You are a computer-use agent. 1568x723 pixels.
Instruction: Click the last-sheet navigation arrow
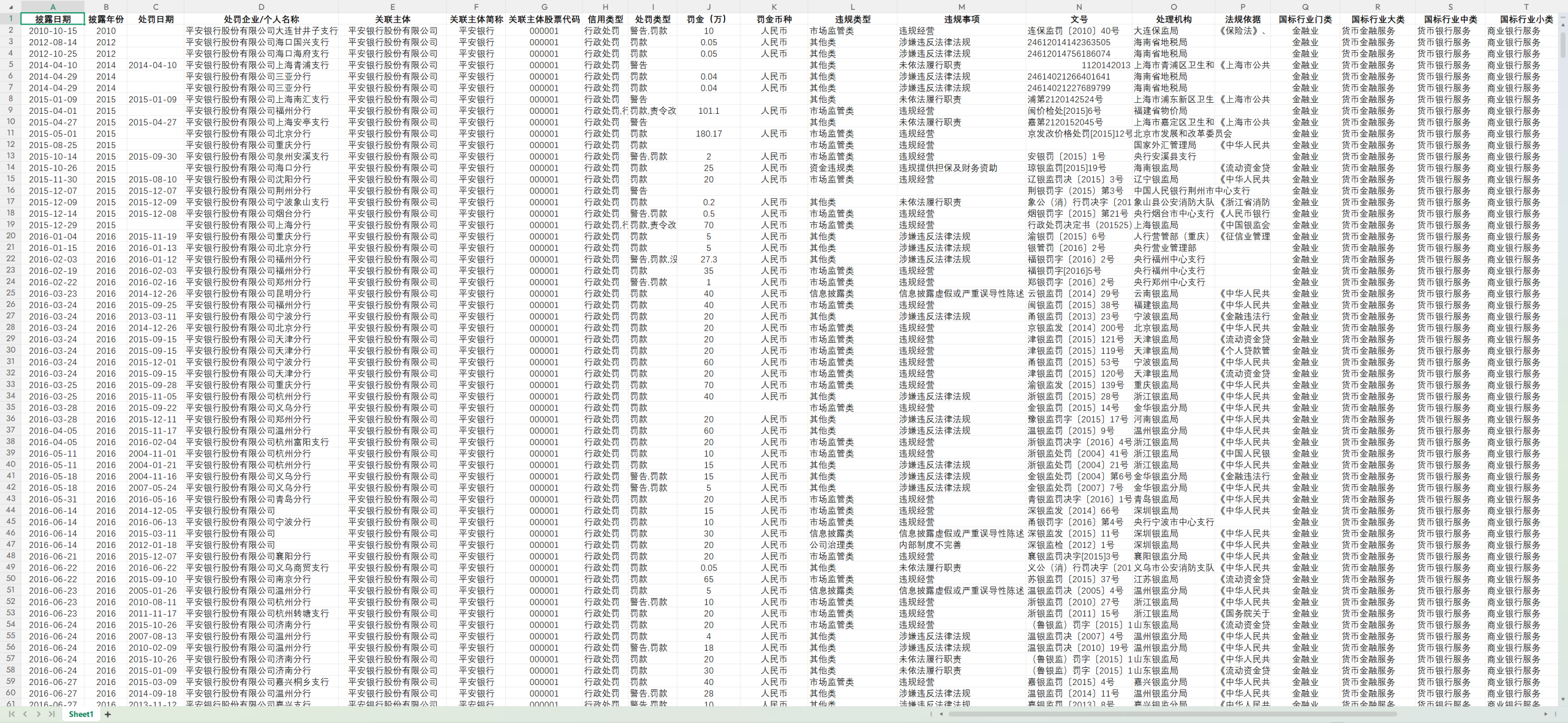coord(51,714)
